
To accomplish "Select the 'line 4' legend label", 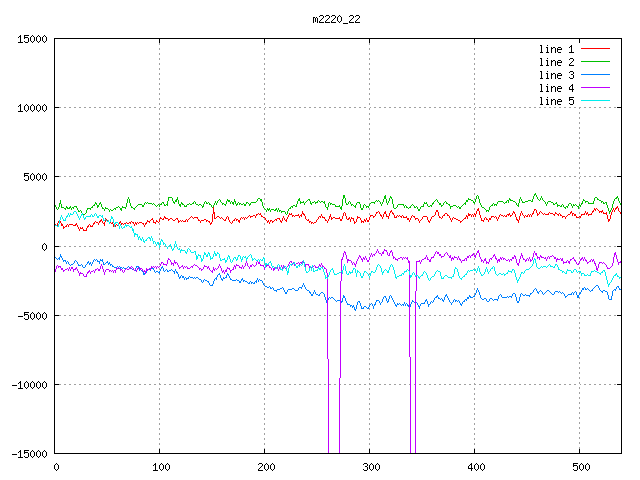I will pyautogui.click(x=556, y=88).
